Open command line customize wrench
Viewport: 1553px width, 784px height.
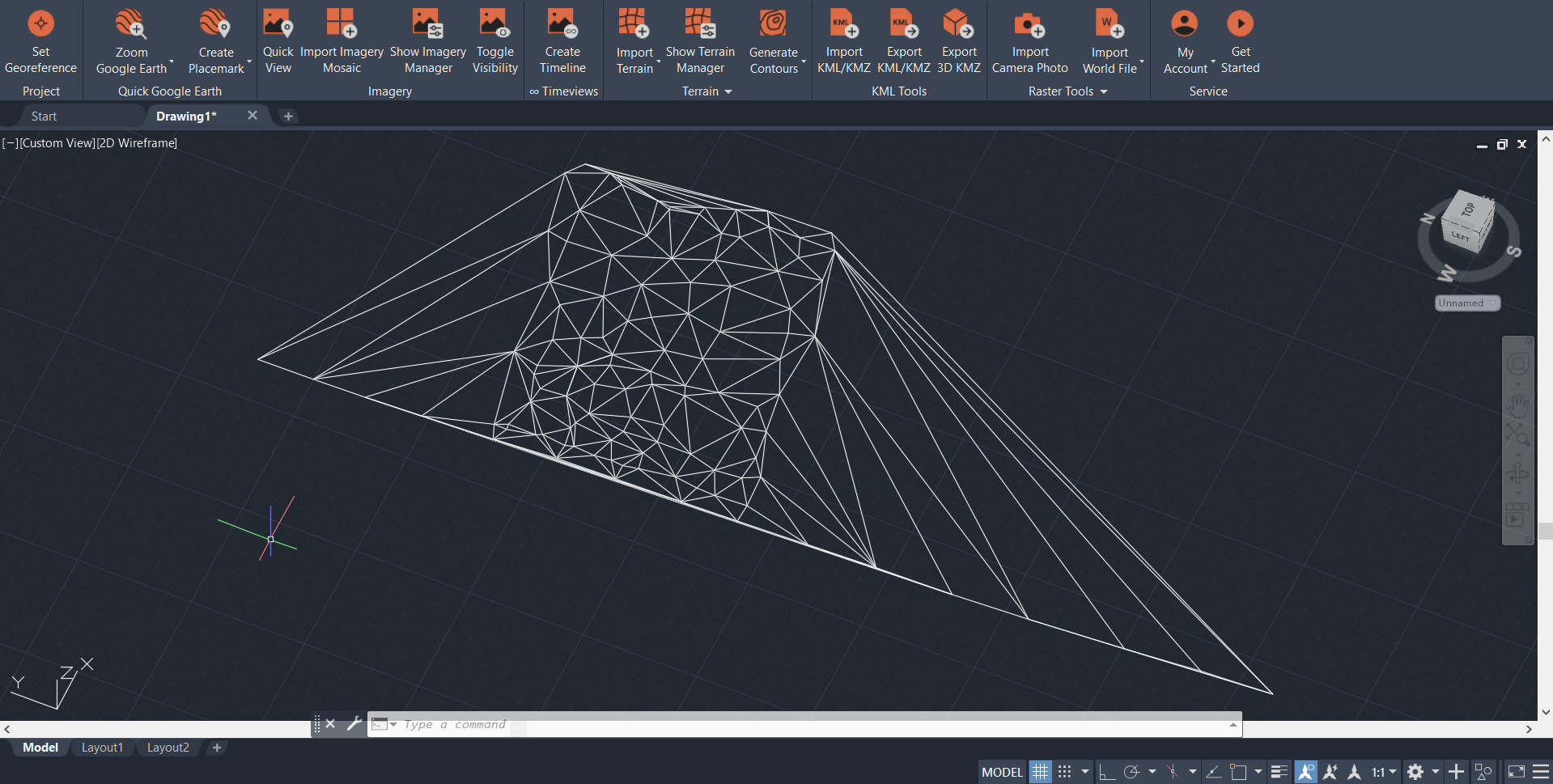tap(354, 724)
